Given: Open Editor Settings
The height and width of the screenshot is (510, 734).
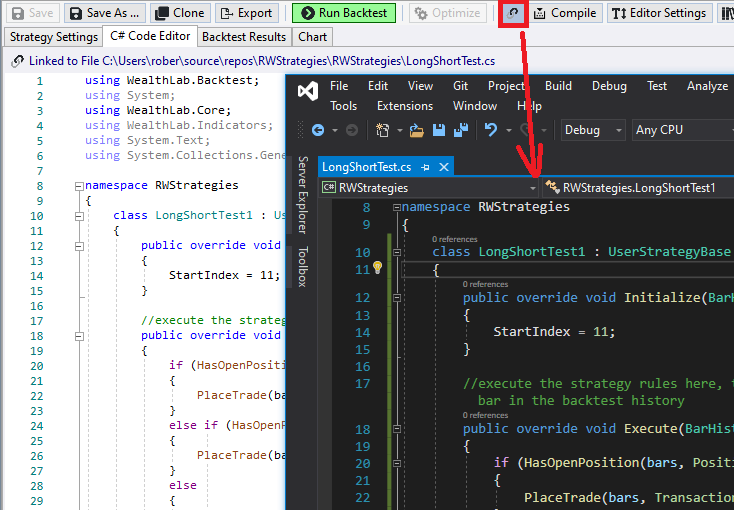Looking at the screenshot, I should 659,13.
